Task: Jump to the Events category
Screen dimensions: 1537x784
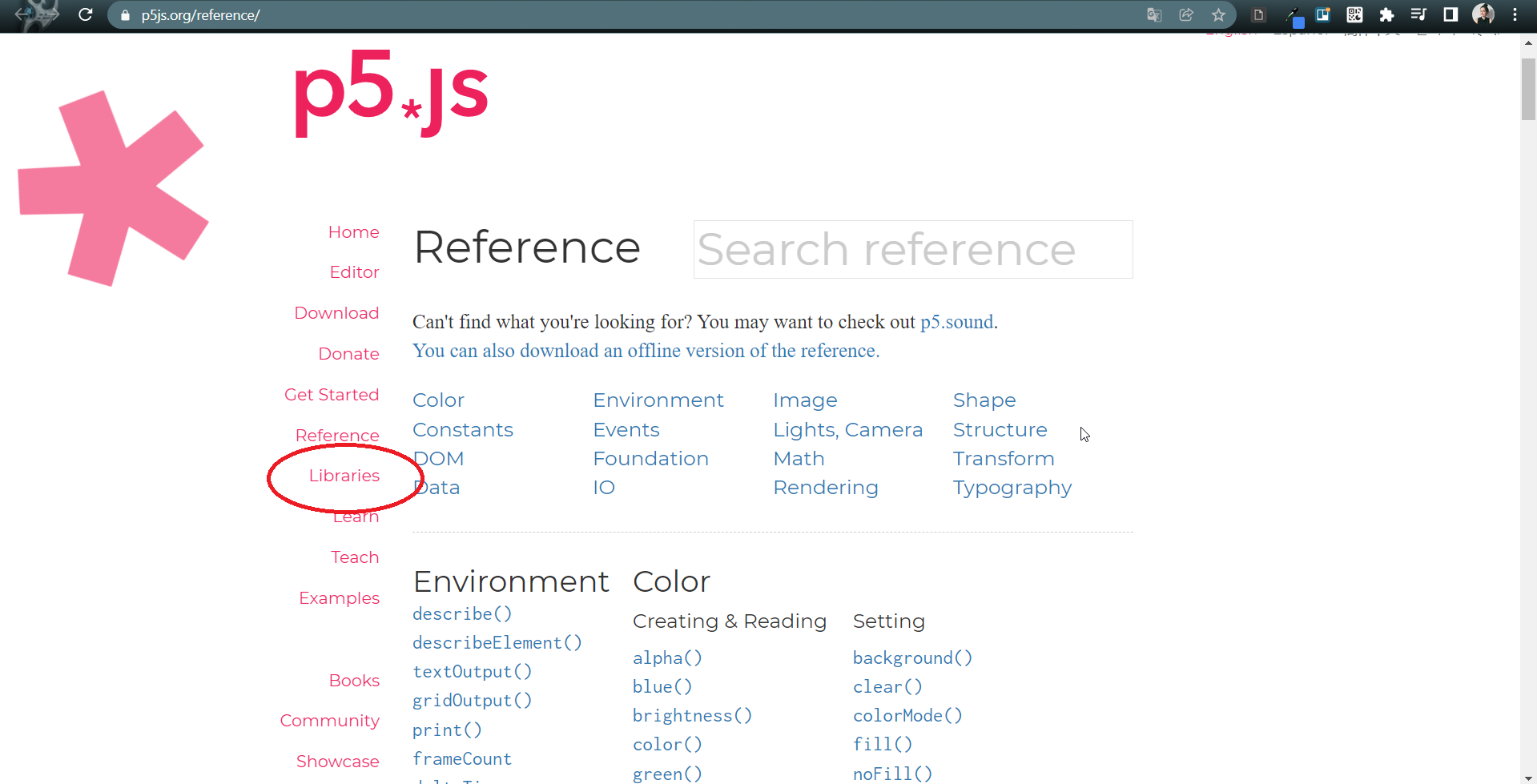Action: click(x=626, y=430)
